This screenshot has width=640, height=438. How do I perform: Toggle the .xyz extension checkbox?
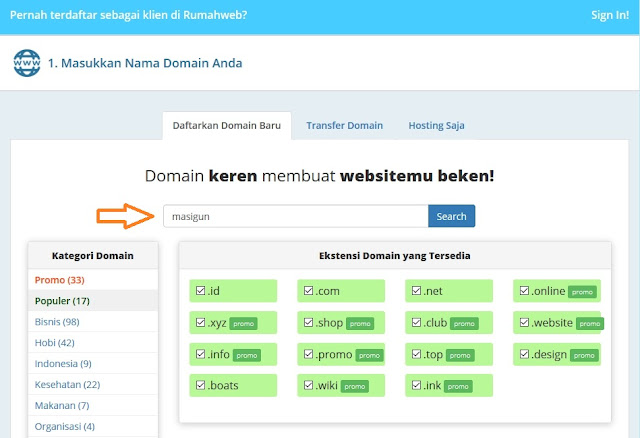pyautogui.click(x=200, y=322)
